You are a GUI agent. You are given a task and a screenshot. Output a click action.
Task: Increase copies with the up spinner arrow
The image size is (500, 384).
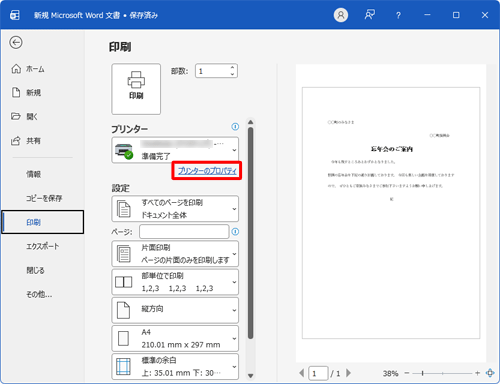pyautogui.click(x=233, y=68)
